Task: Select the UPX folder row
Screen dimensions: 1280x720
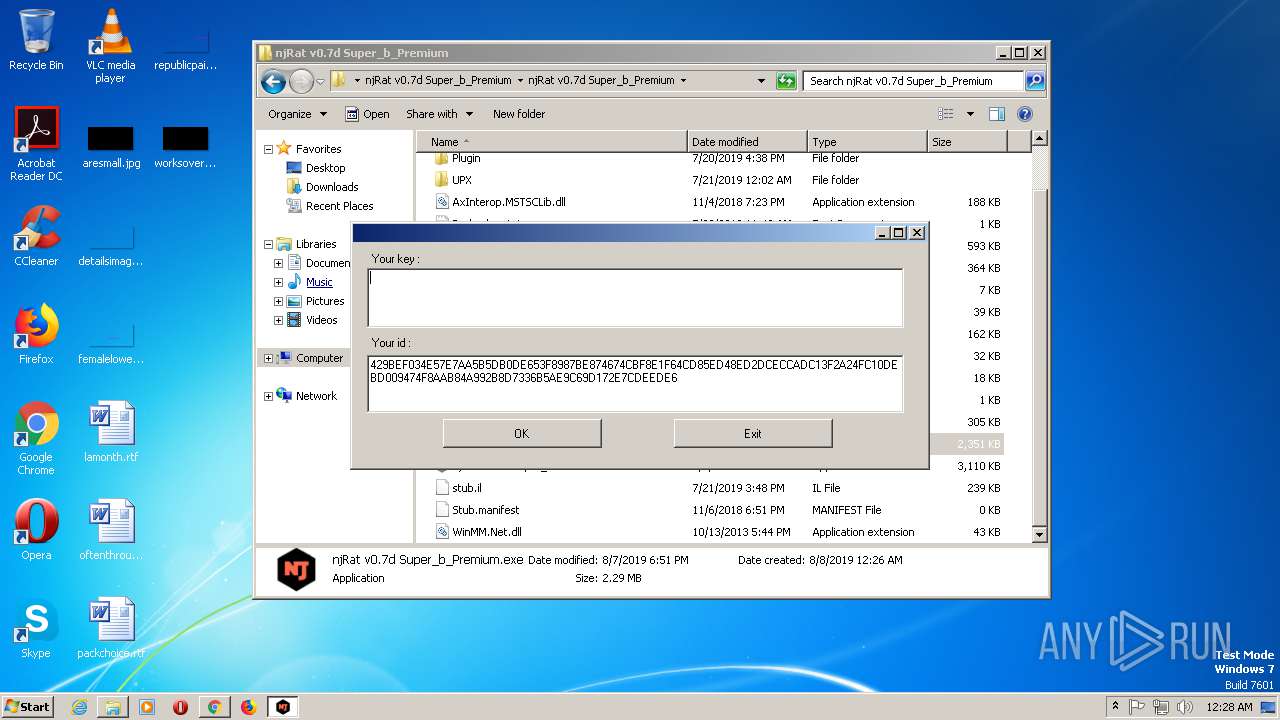Action: (718, 180)
